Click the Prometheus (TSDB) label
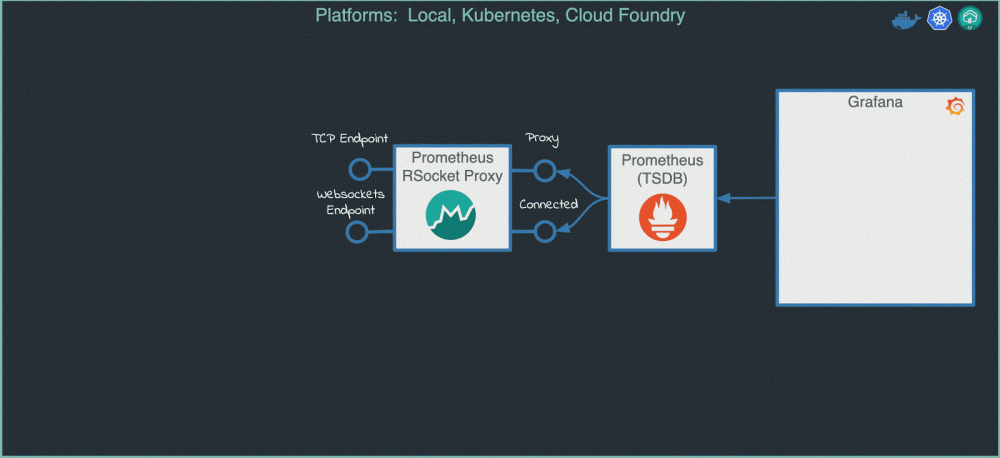 [663, 169]
